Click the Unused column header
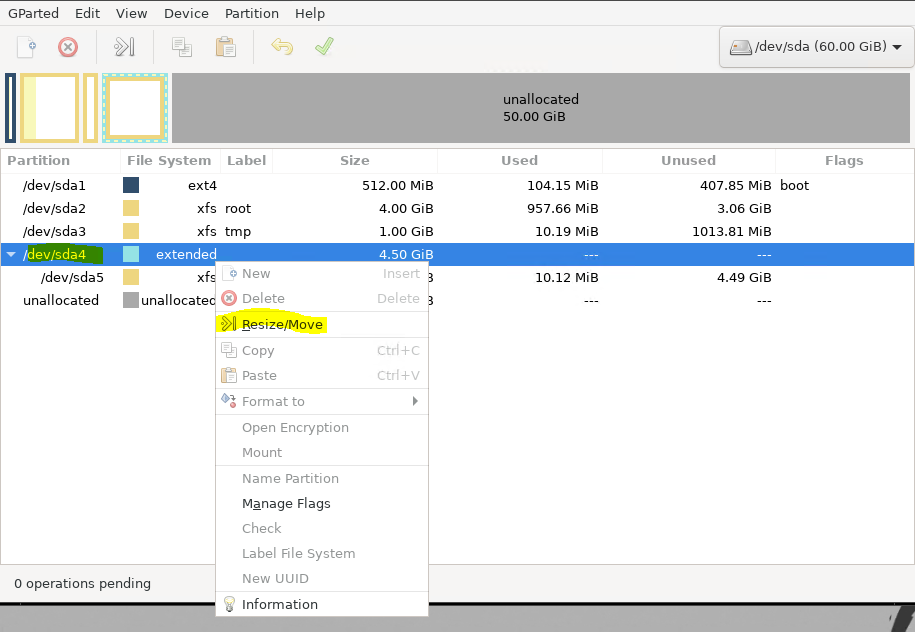The width and height of the screenshot is (915, 632). coord(689,160)
